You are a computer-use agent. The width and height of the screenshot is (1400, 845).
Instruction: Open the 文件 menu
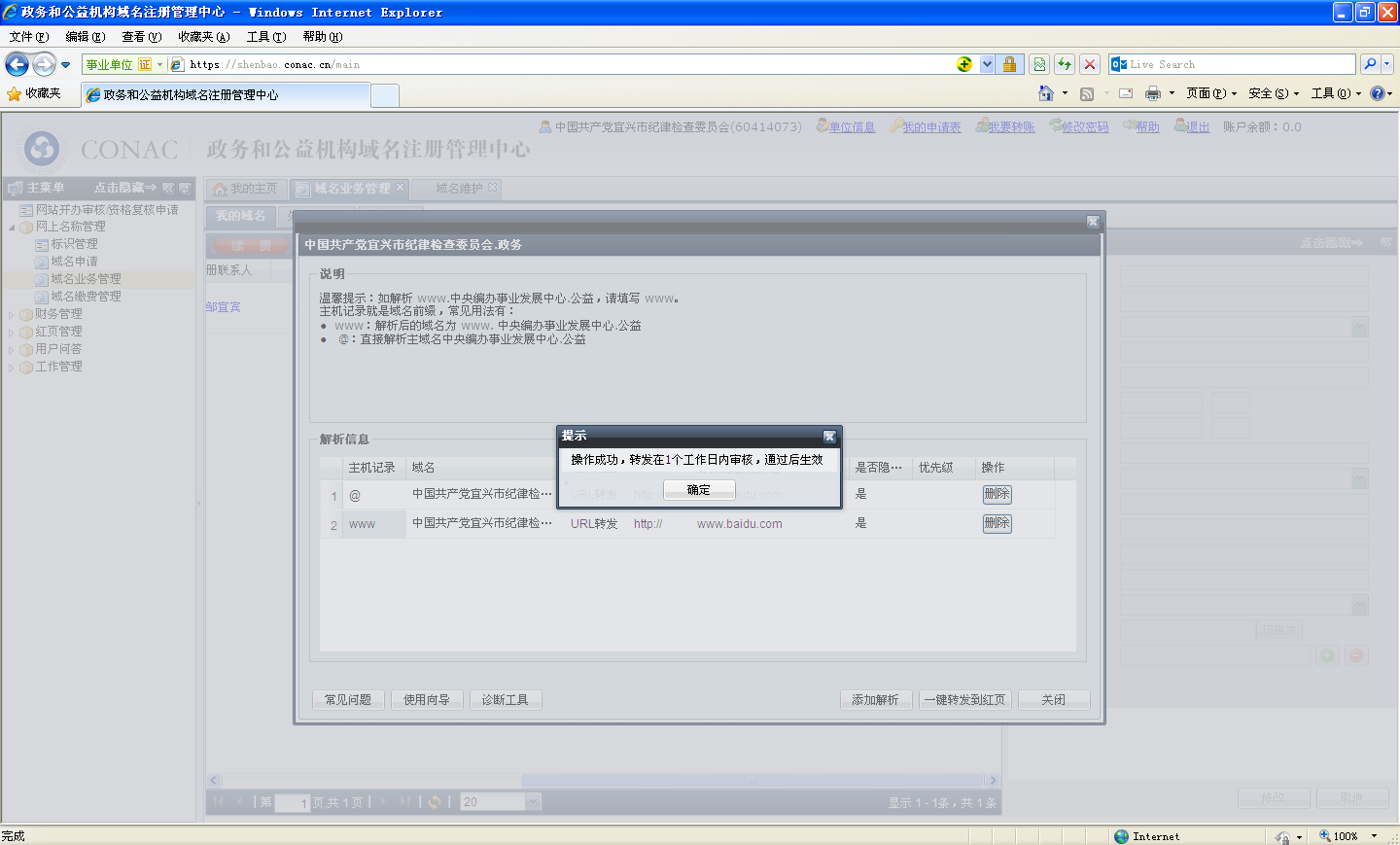tap(28, 37)
